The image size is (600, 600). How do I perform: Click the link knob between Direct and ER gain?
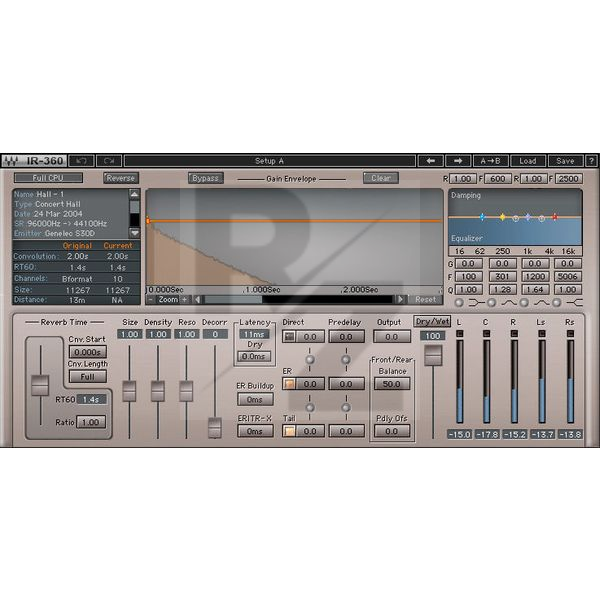(310, 360)
